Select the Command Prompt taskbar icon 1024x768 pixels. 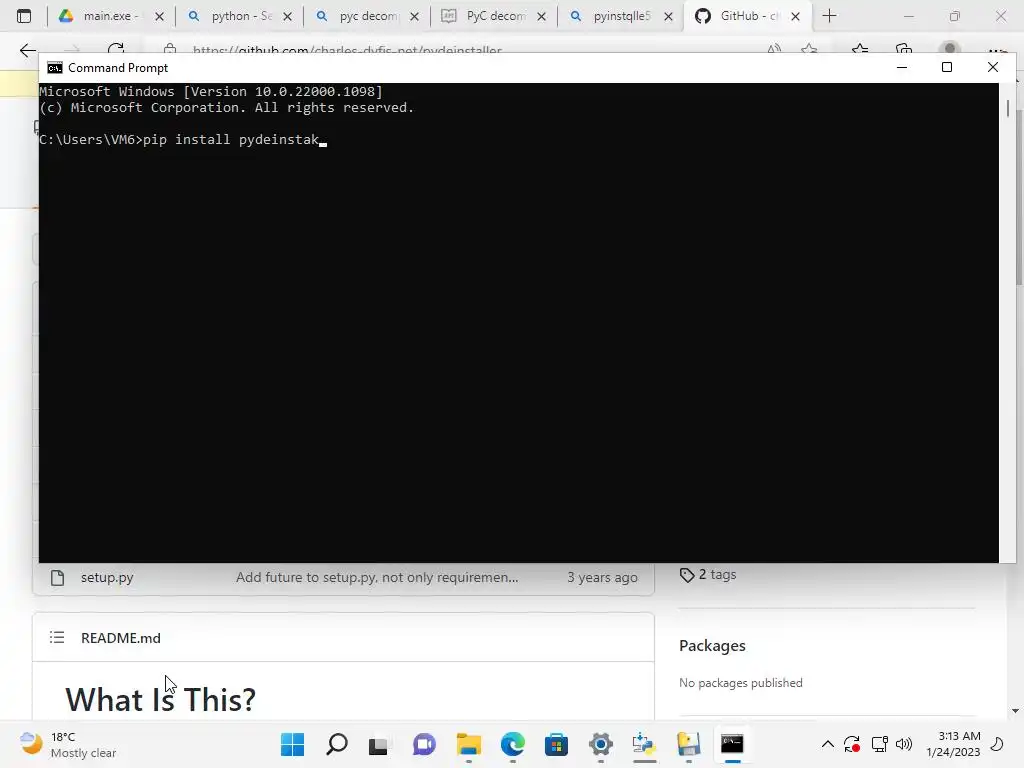click(732, 744)
